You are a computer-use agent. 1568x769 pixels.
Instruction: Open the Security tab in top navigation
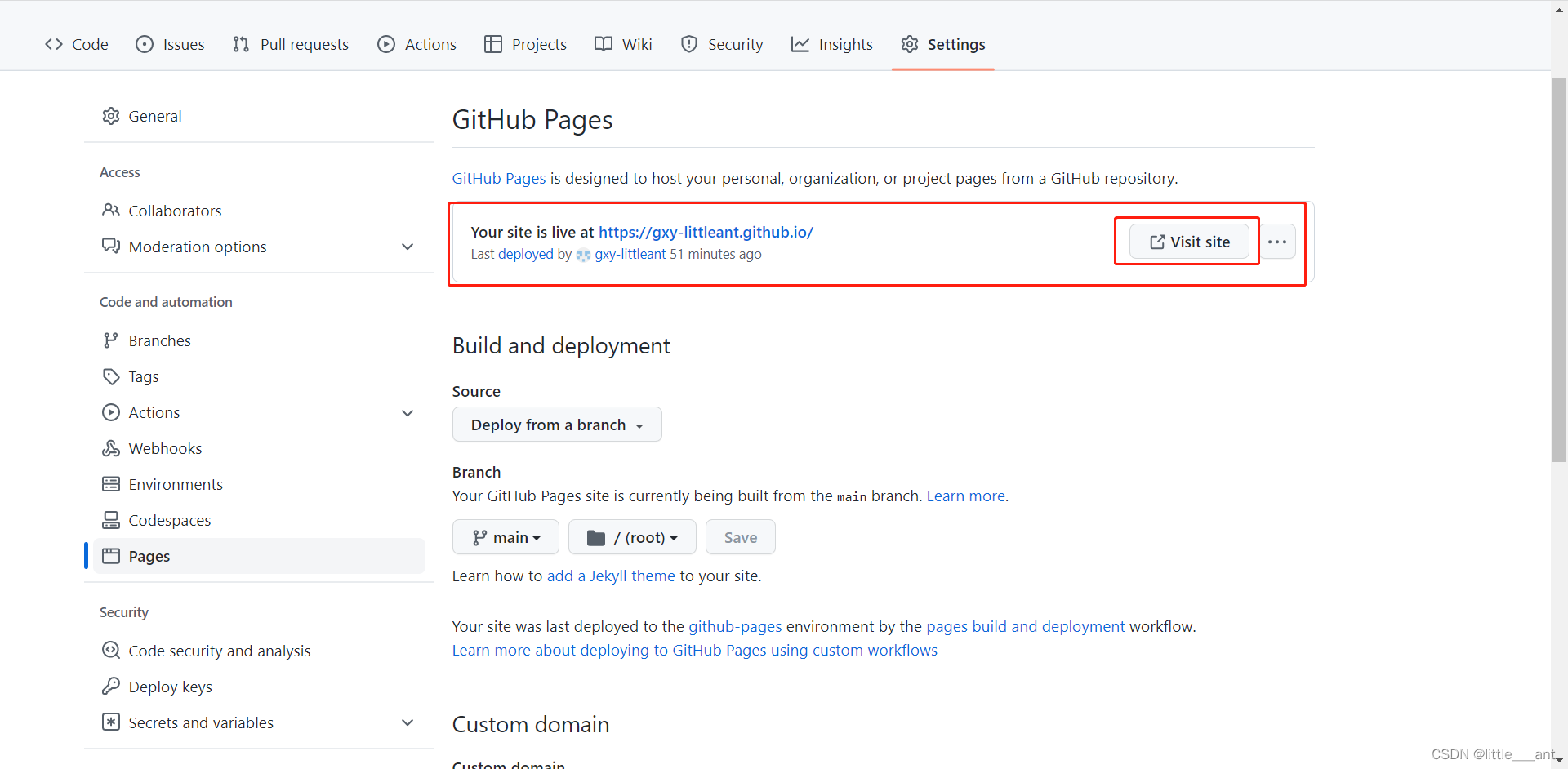722,44
